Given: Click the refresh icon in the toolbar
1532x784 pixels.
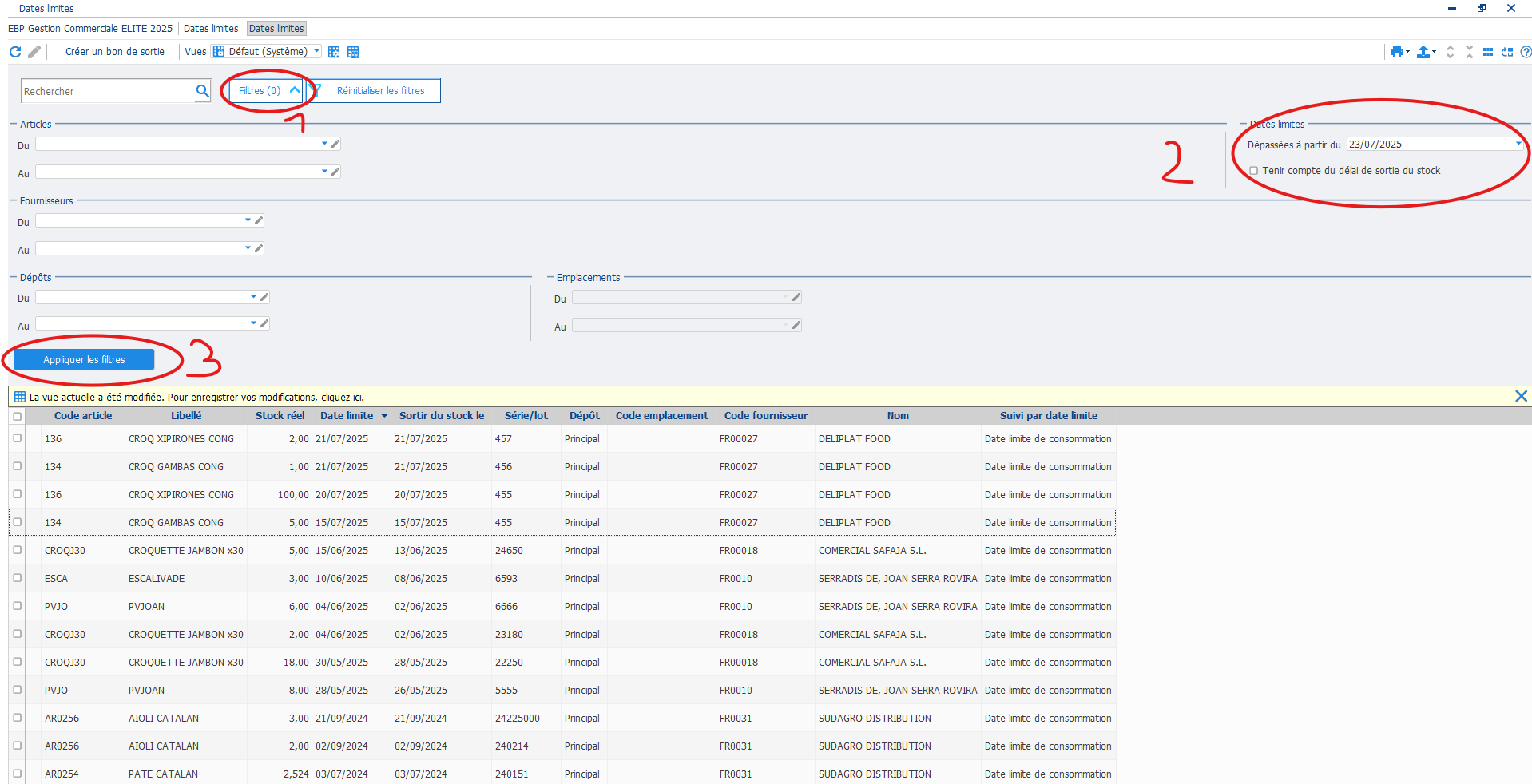Looking at the screenshot, I should click(15, 52).
